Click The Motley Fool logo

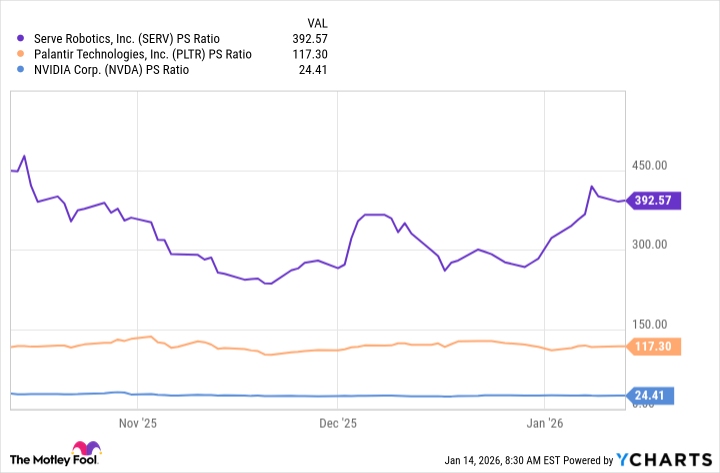pos(56,454)
